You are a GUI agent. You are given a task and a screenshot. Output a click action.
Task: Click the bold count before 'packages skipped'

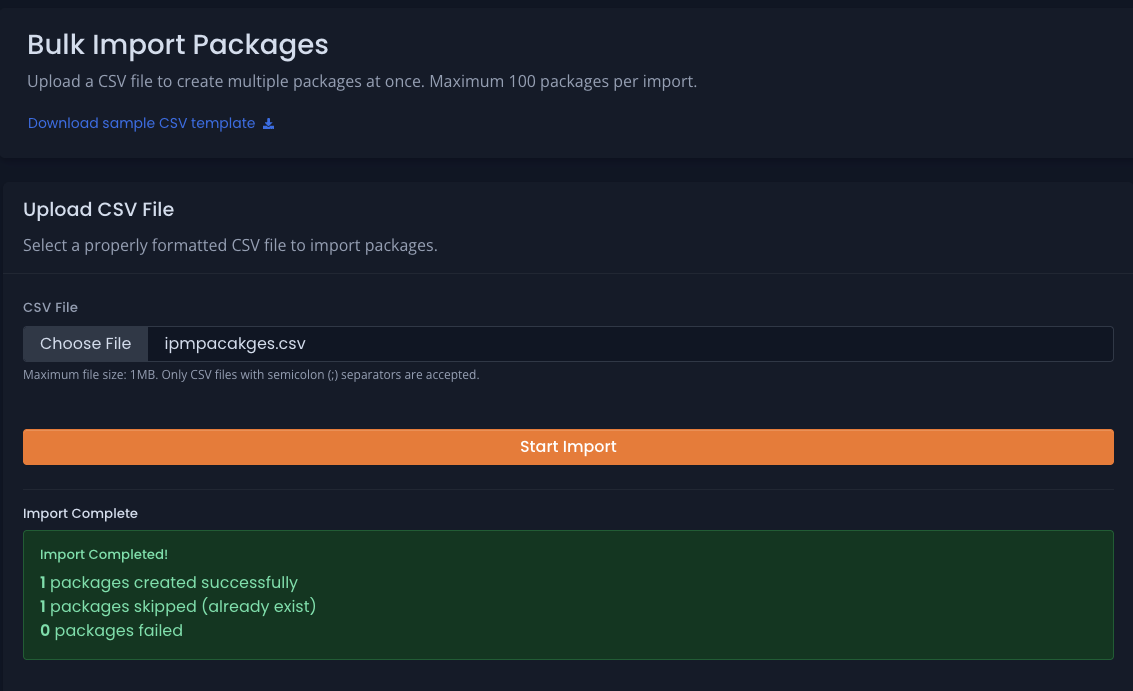click(x=43, y=606)
